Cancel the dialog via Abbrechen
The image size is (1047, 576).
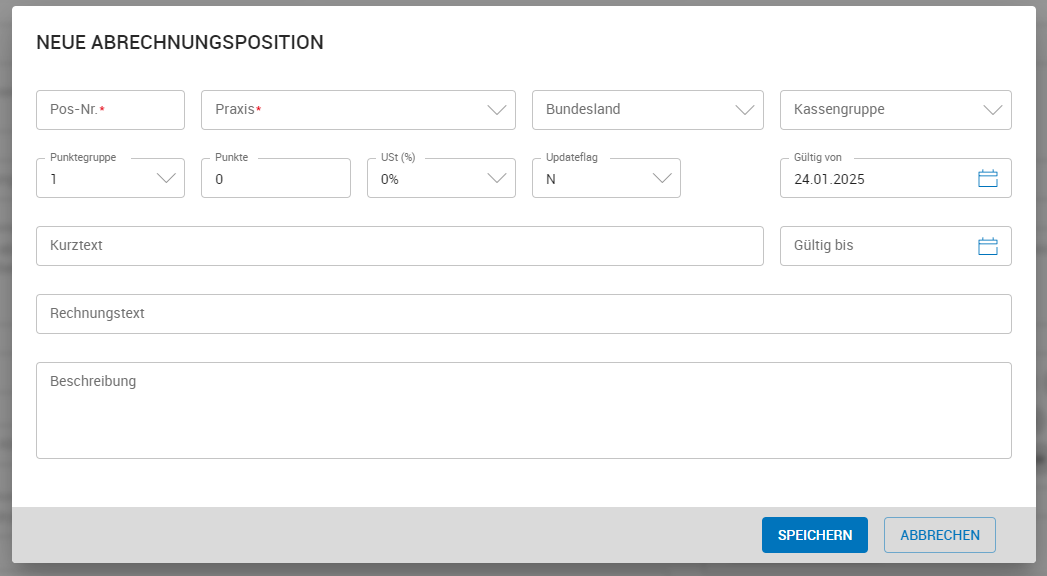pyautogui.click(x=939, y=535)
